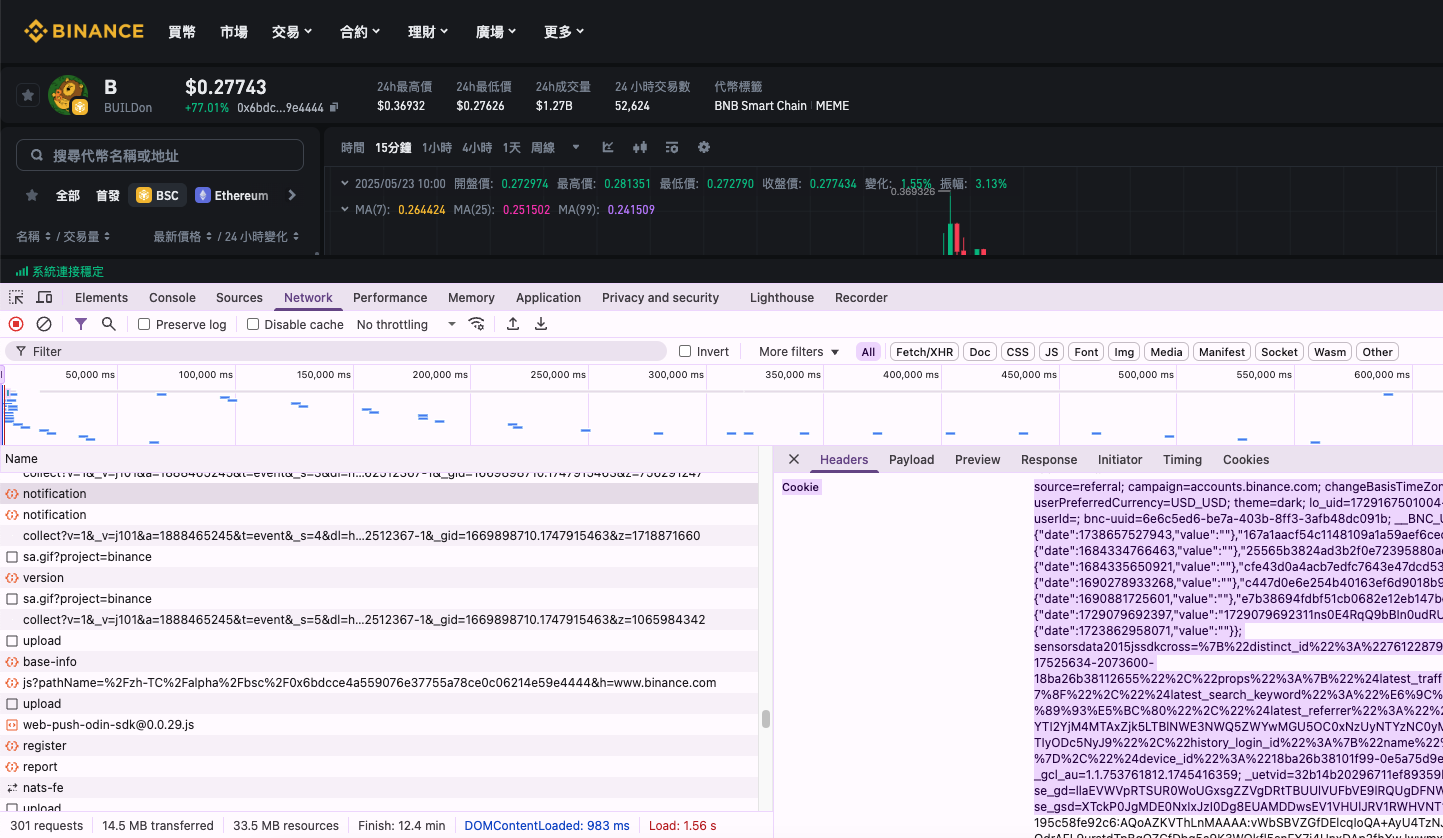This screenshot has height=838, width=1443.
Task: Filter requests by Doc type
Action: click(x=980, y=352)
